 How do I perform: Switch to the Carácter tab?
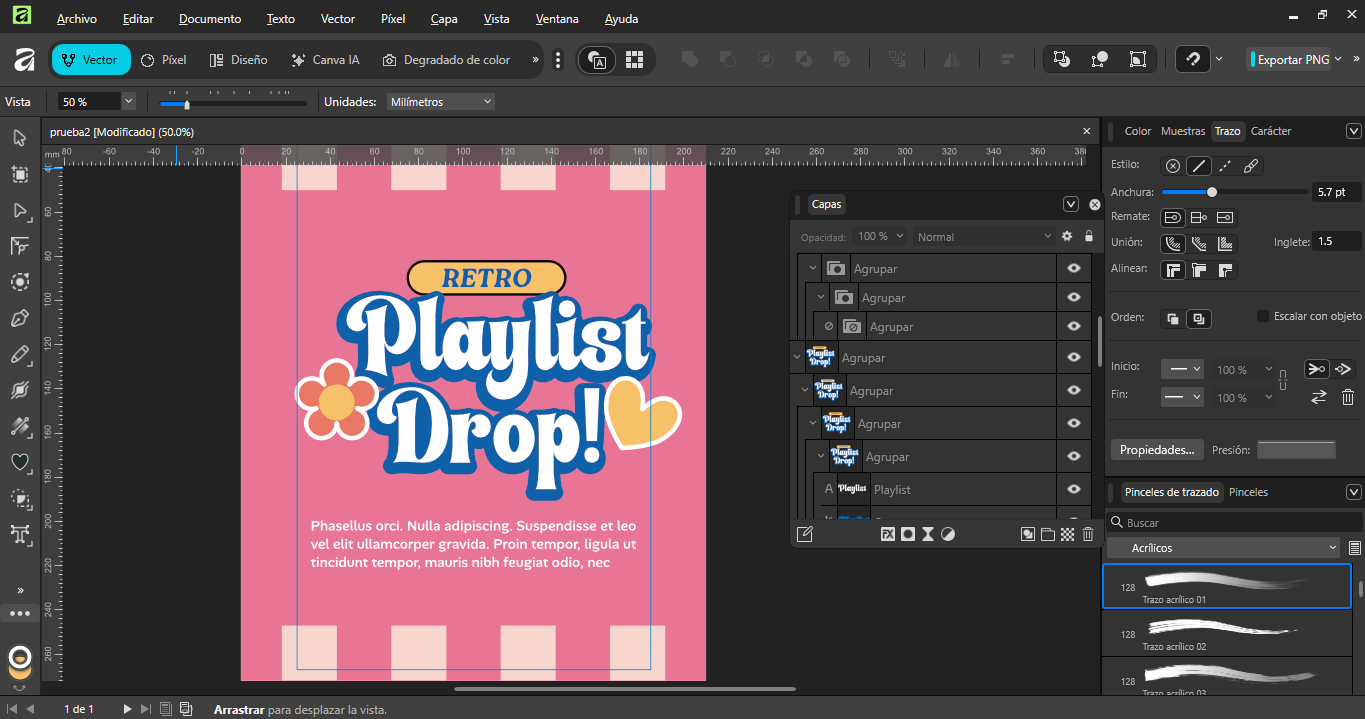tap(1271, 131)
